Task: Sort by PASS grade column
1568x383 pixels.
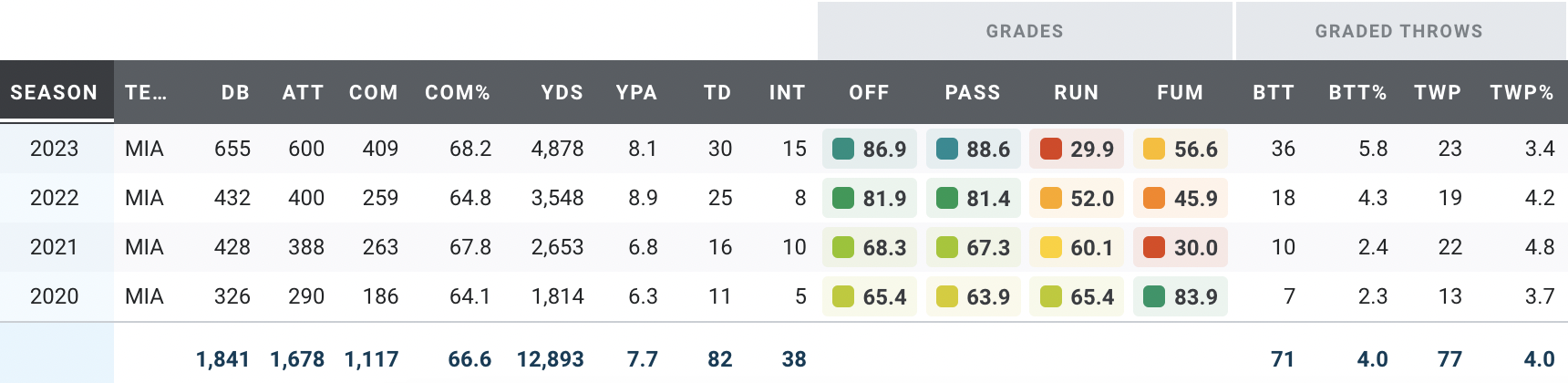Action: coord(973,92)
